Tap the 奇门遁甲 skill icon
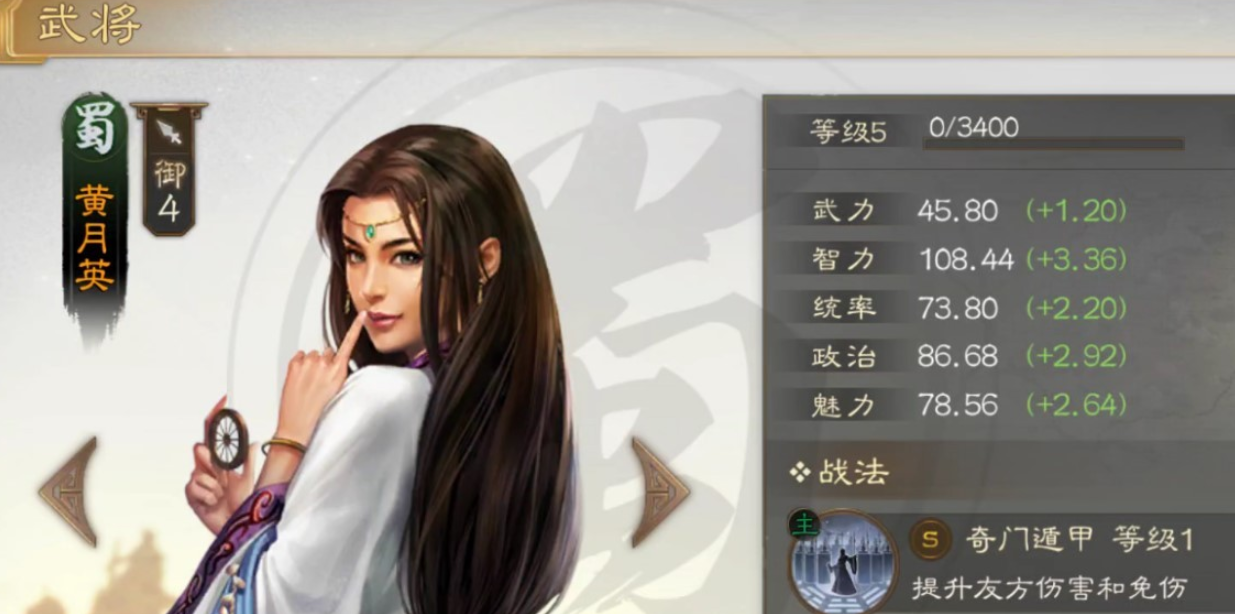The width and height of the screenshot is (1235, 614). pyautogui.click(x=829, y=562)
